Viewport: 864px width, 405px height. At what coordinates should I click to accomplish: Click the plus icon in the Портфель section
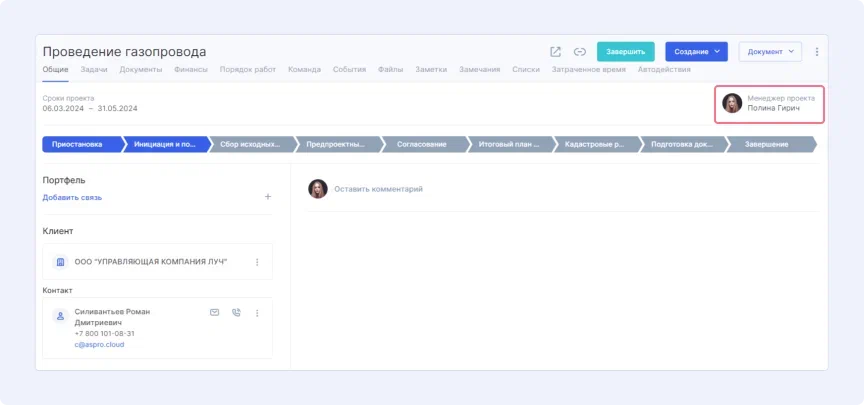coord(267,197)
